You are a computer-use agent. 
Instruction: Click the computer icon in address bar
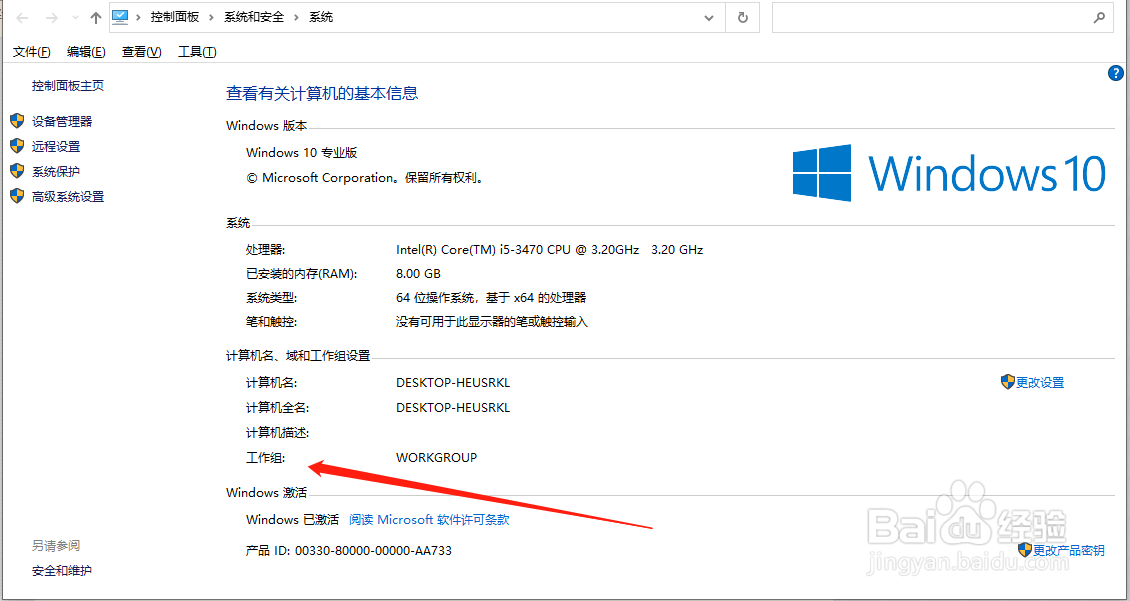click(x=120, y=17)
